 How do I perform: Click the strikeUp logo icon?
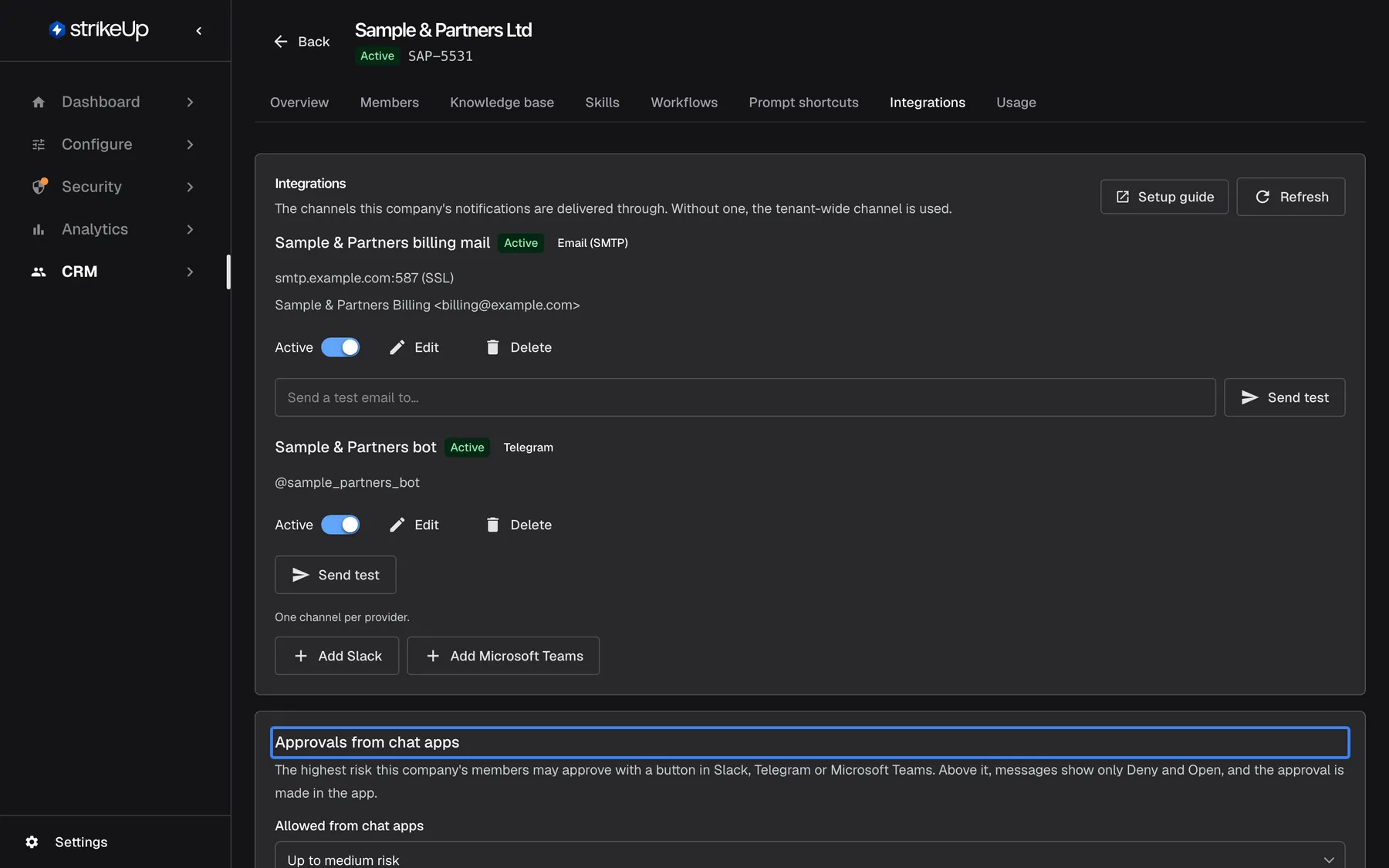pos(56,30)
